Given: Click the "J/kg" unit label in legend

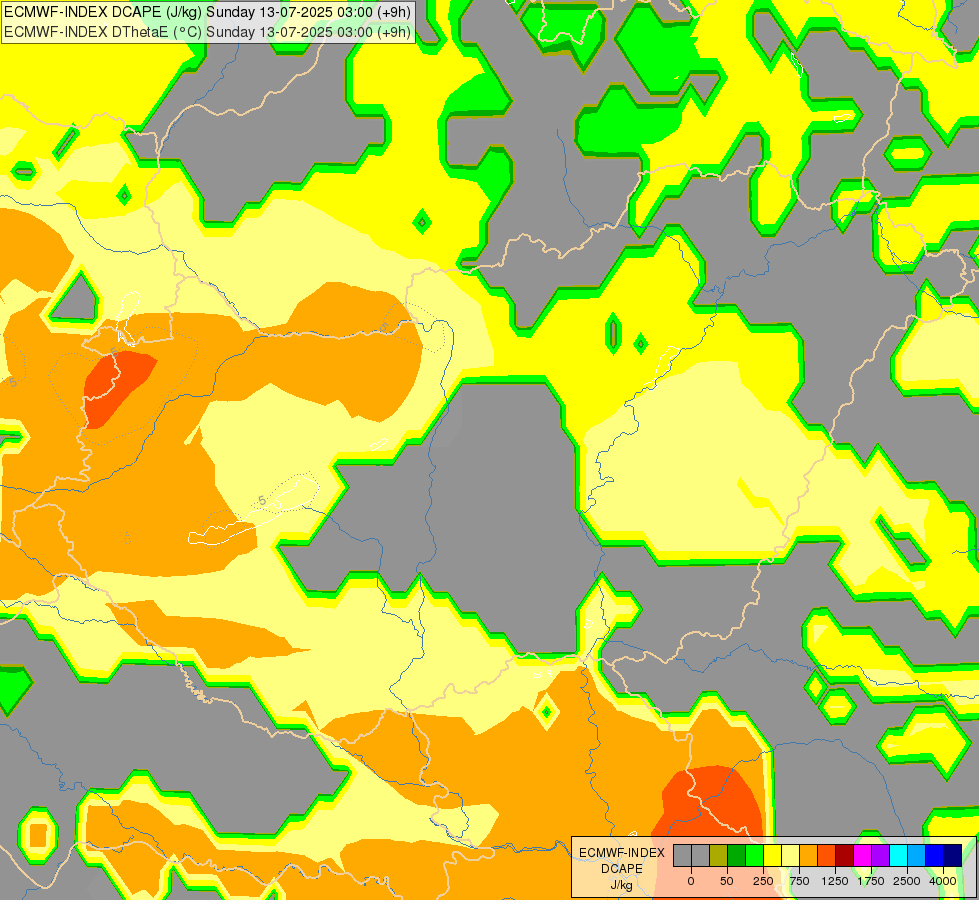Looking at the screenshot, I should coord(622,885).
